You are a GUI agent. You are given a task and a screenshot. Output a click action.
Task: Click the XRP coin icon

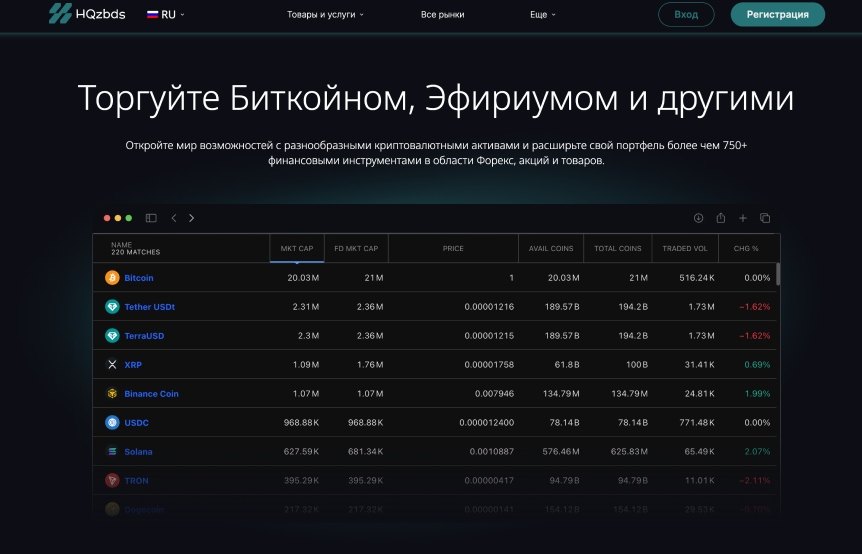[112, 364]
